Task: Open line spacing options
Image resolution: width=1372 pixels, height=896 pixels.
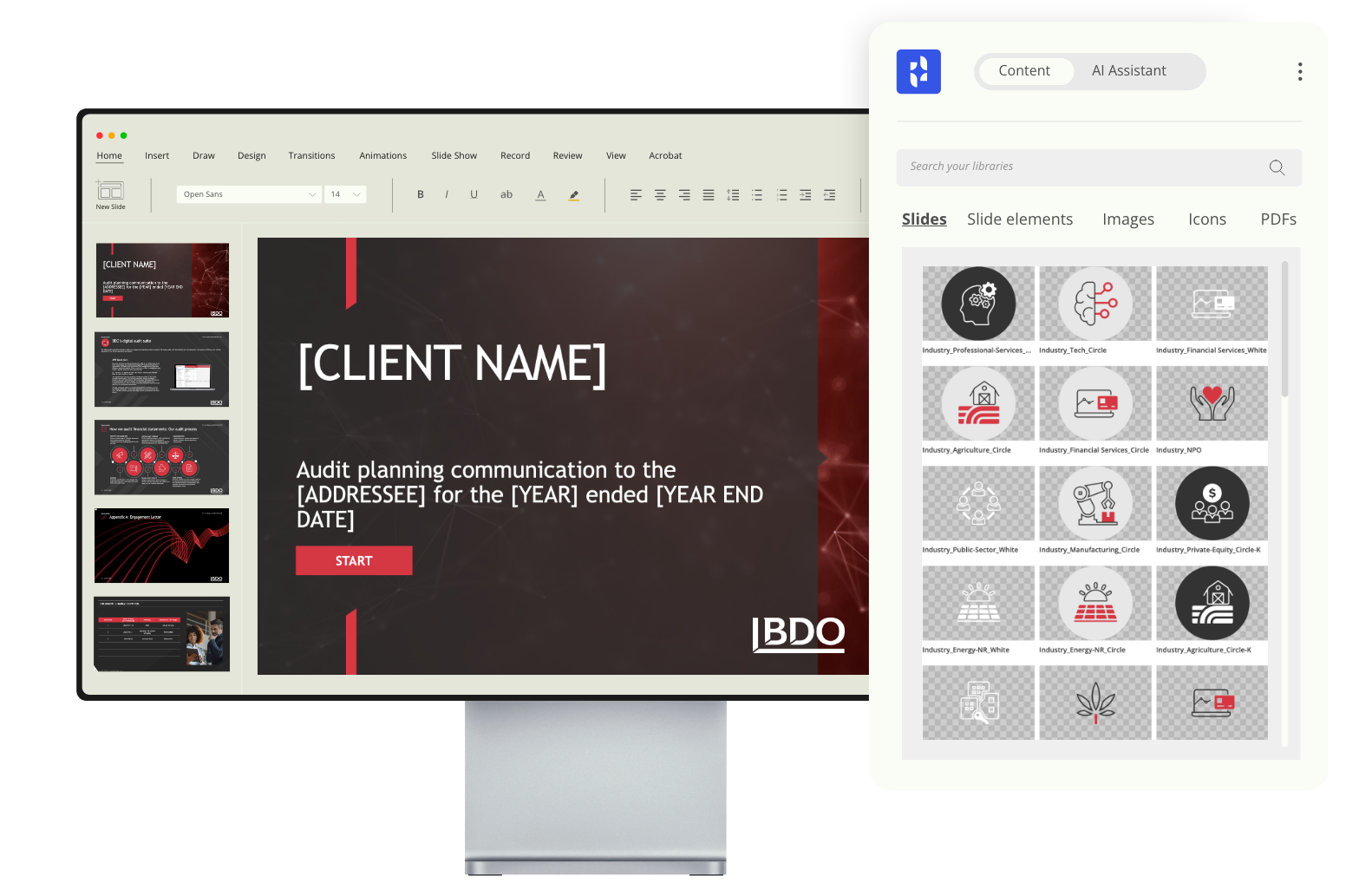Action: point(733,195)
